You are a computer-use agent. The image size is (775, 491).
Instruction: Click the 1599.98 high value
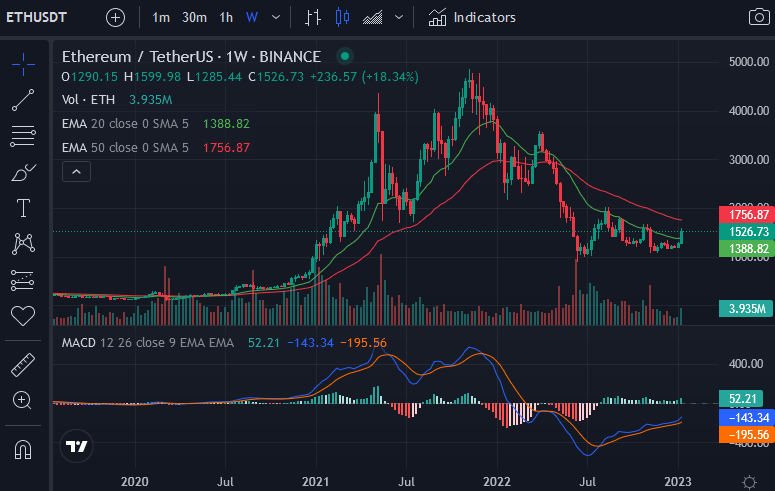point(157,77)
